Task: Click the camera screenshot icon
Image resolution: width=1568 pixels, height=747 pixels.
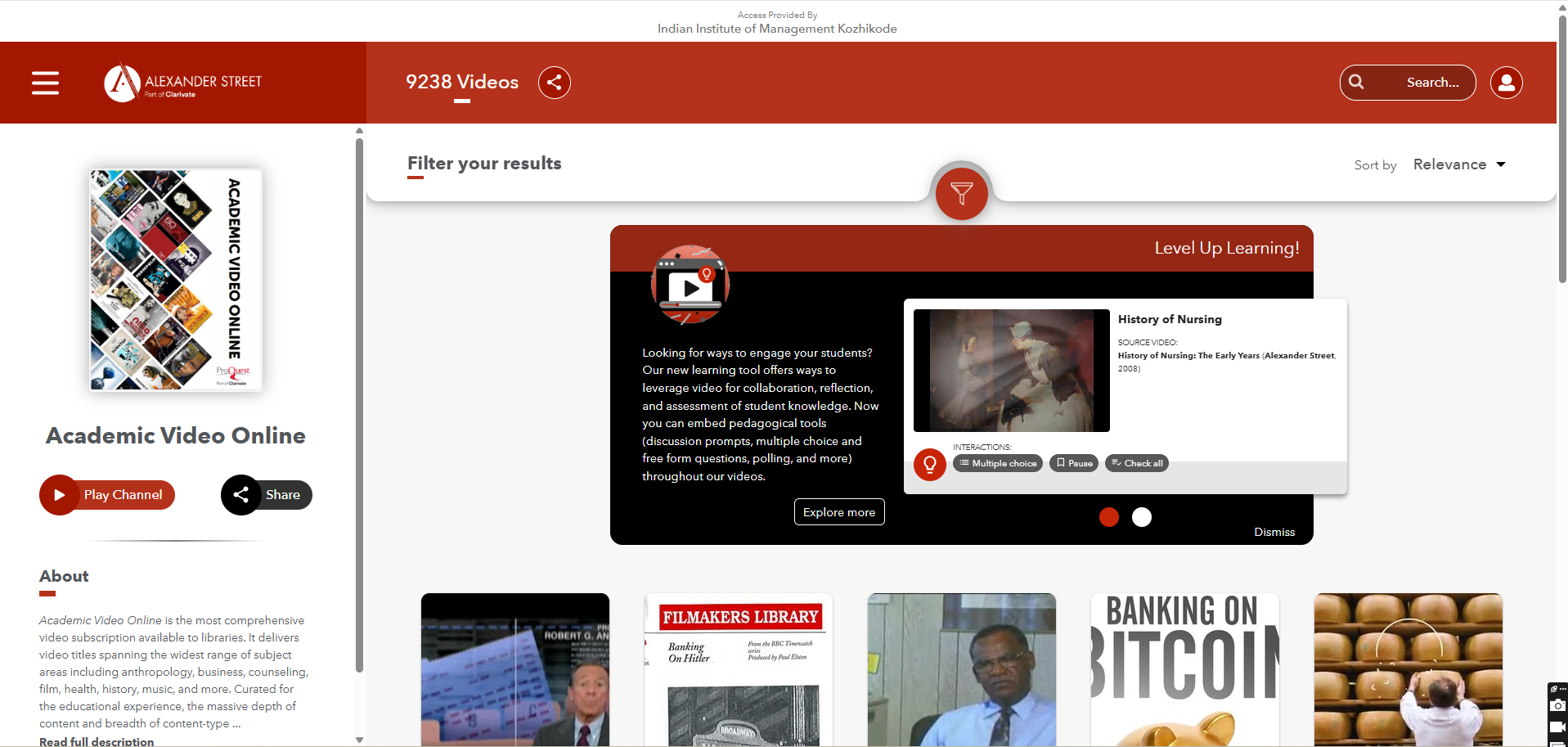Action: tap(1557, 705)
